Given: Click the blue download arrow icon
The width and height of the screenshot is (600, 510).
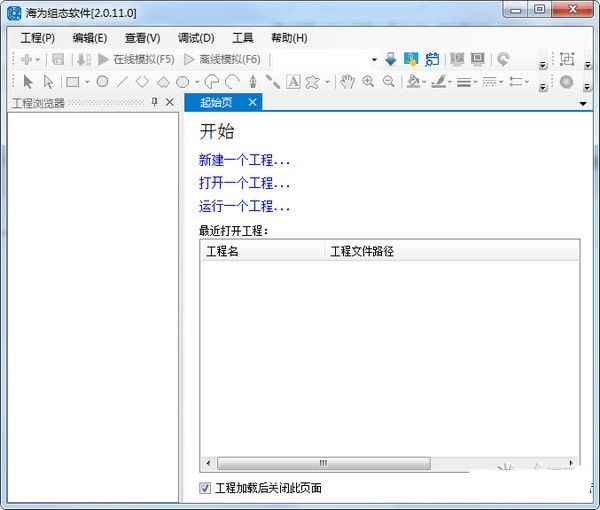Looking at the screenshot, I should click(x=391, y=59).
